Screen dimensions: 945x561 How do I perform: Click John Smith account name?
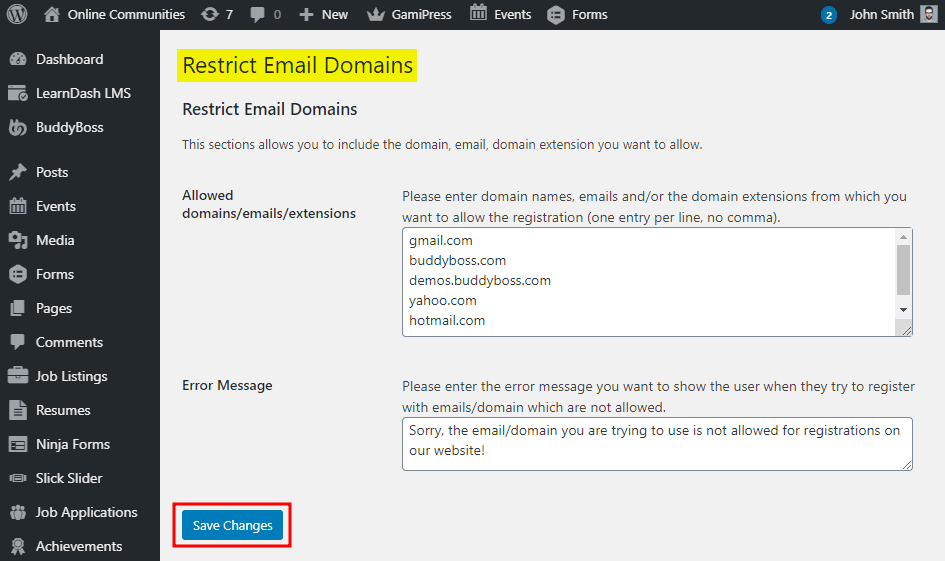point(882,14)
